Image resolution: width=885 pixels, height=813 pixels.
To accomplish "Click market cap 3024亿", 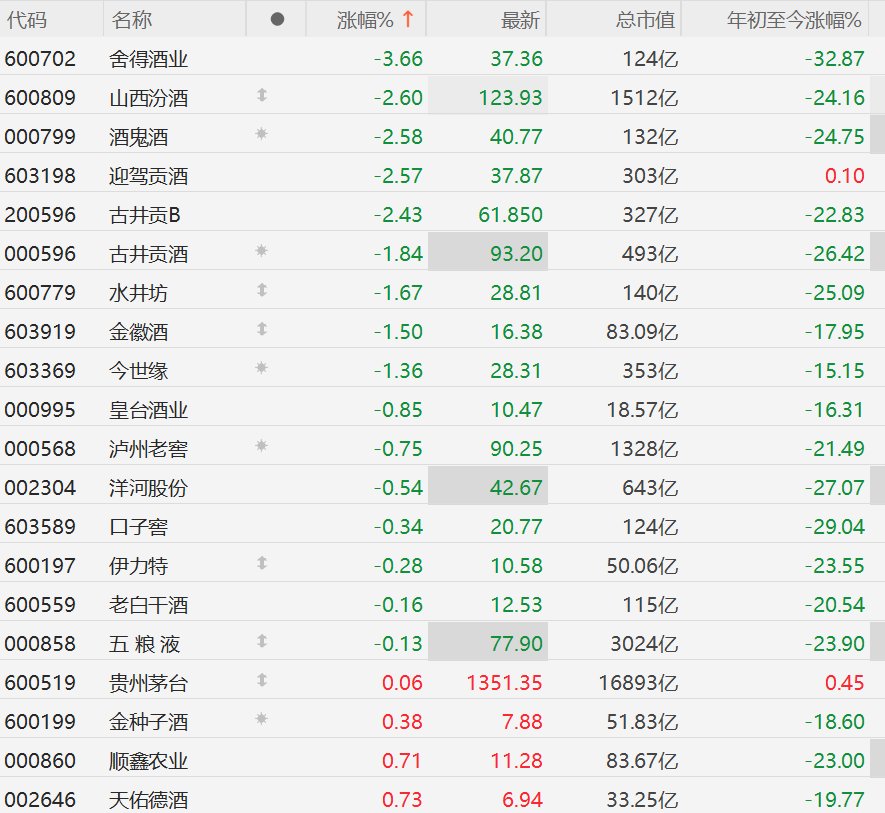I will [x=644, y=644].
